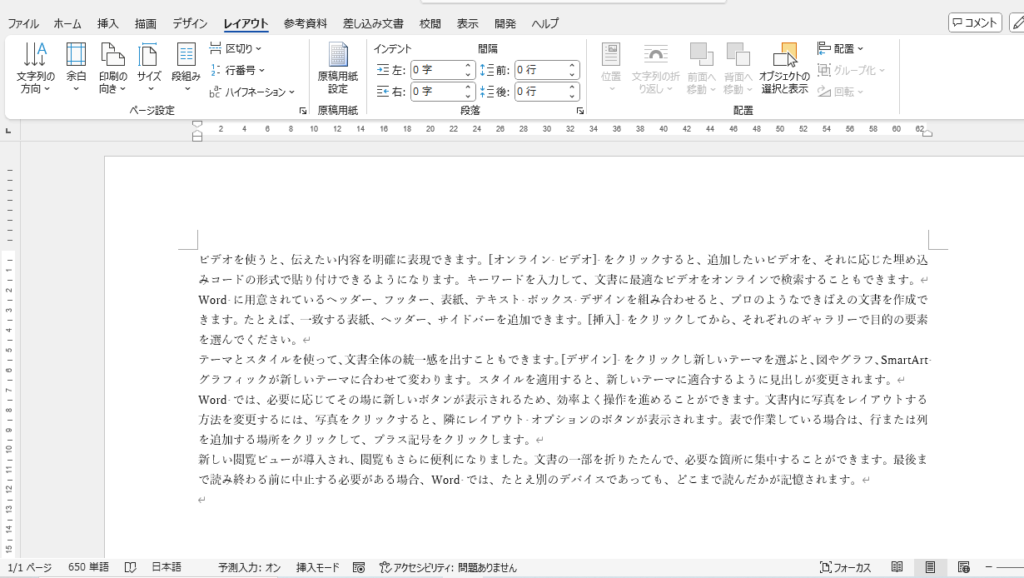Viewport: 1024px width, 578px height.
Task: Open the 文字列の方向 text direction menu
Action: point(35,69)
